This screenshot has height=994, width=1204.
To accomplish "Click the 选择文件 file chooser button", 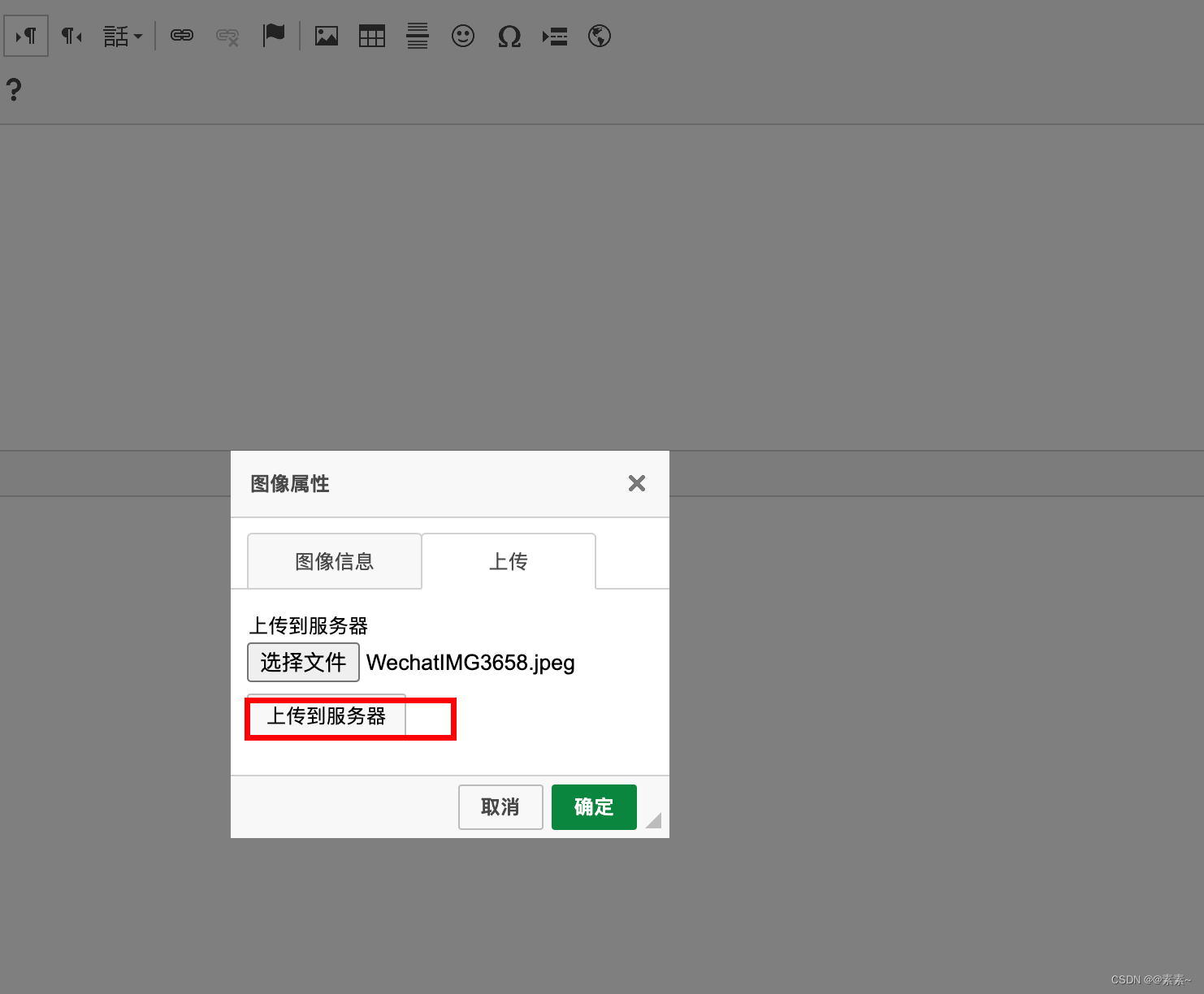I will pos(303,662).
